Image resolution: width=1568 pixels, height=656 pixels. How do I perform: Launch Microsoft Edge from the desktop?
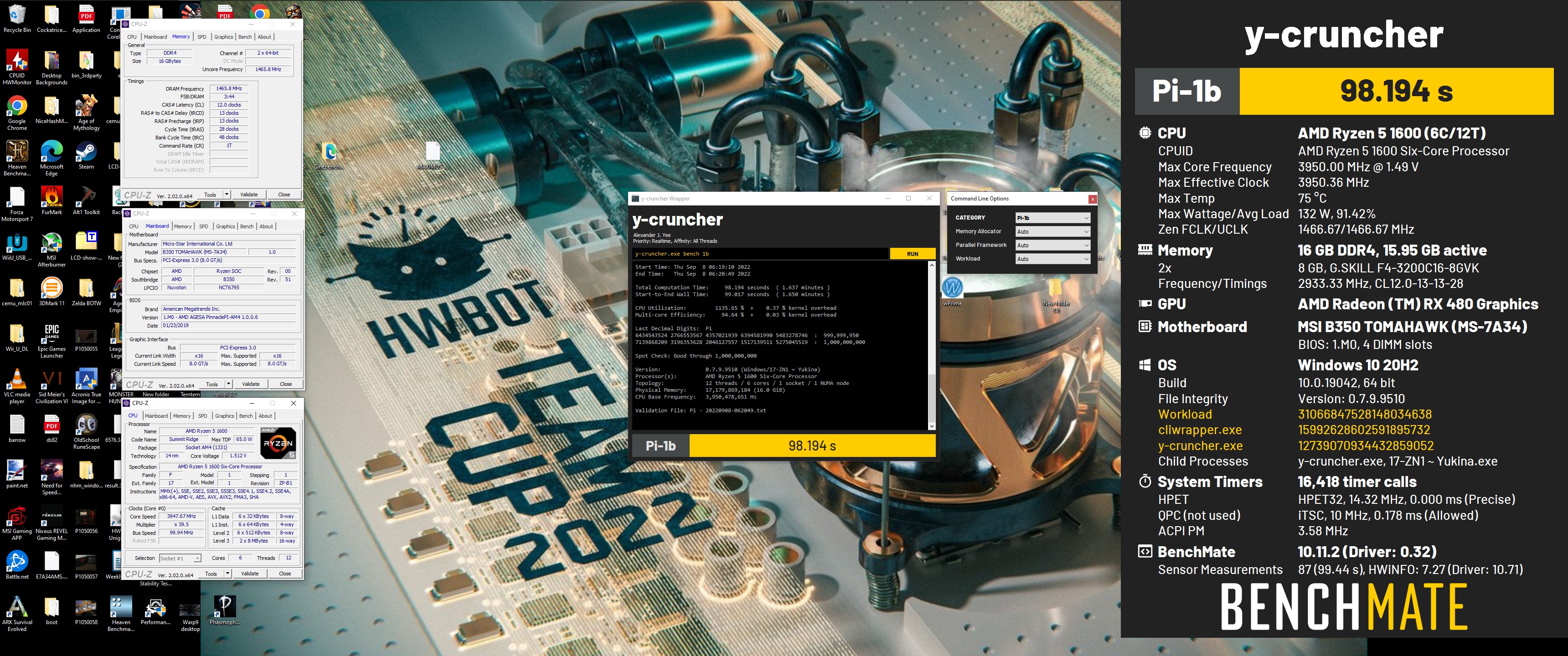[52, 158]
